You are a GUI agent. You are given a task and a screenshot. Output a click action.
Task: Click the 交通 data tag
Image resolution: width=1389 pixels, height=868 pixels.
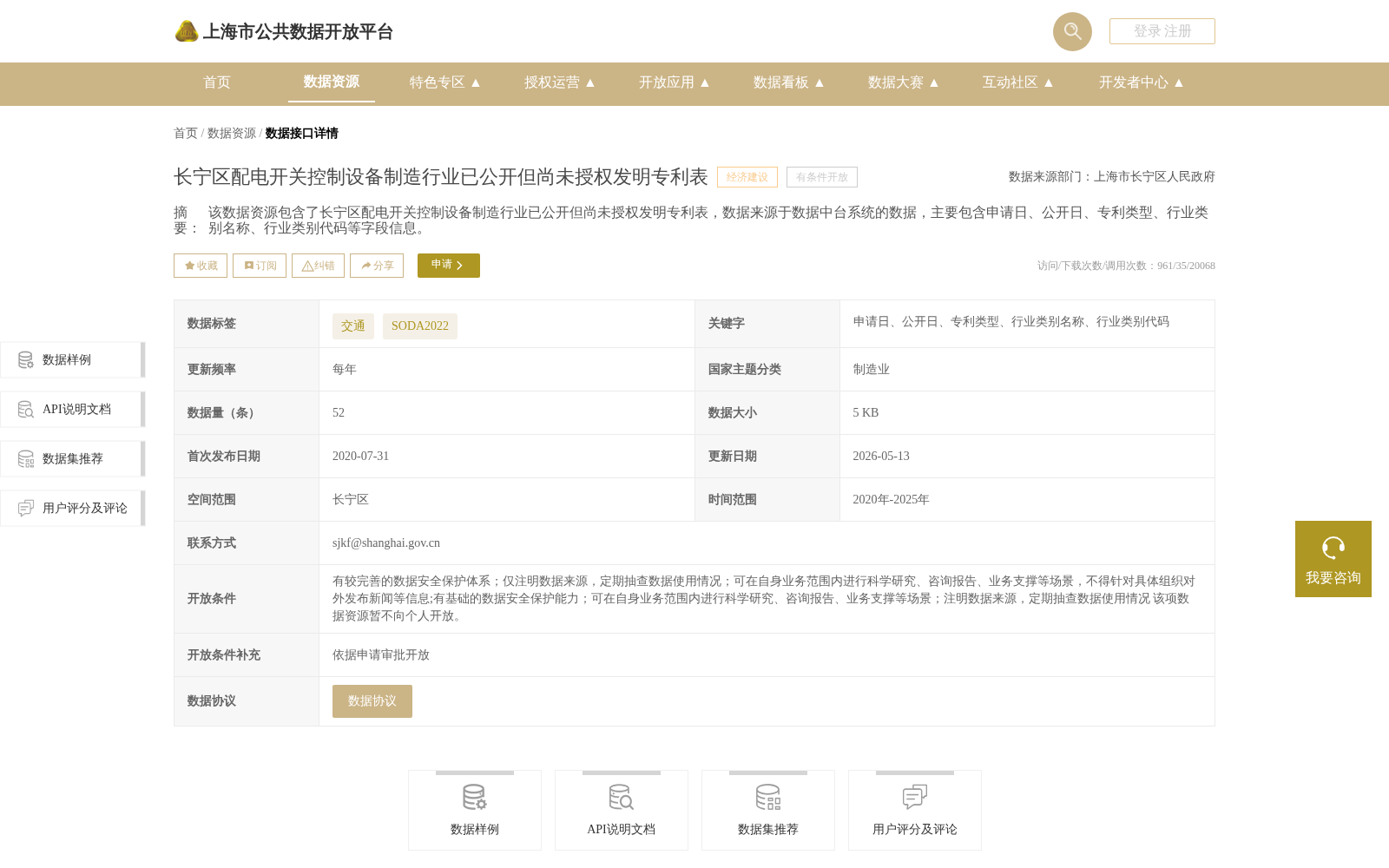[x=353, y=326]
